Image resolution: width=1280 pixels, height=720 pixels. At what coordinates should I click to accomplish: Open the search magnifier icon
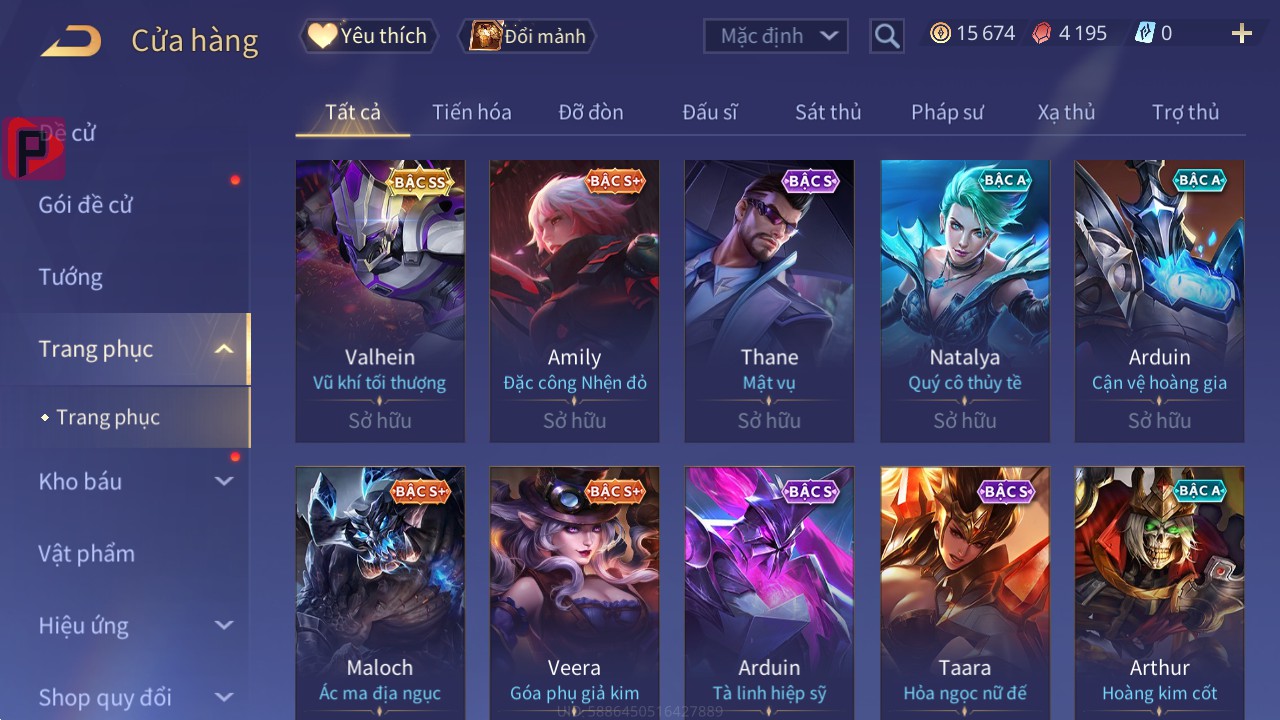pos(887,36)
